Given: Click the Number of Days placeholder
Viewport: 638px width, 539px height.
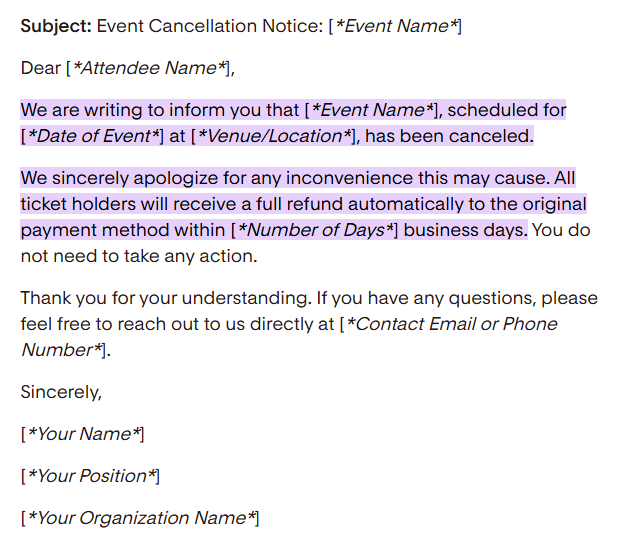Looking at the screenshot, I should tap(315, 231).
